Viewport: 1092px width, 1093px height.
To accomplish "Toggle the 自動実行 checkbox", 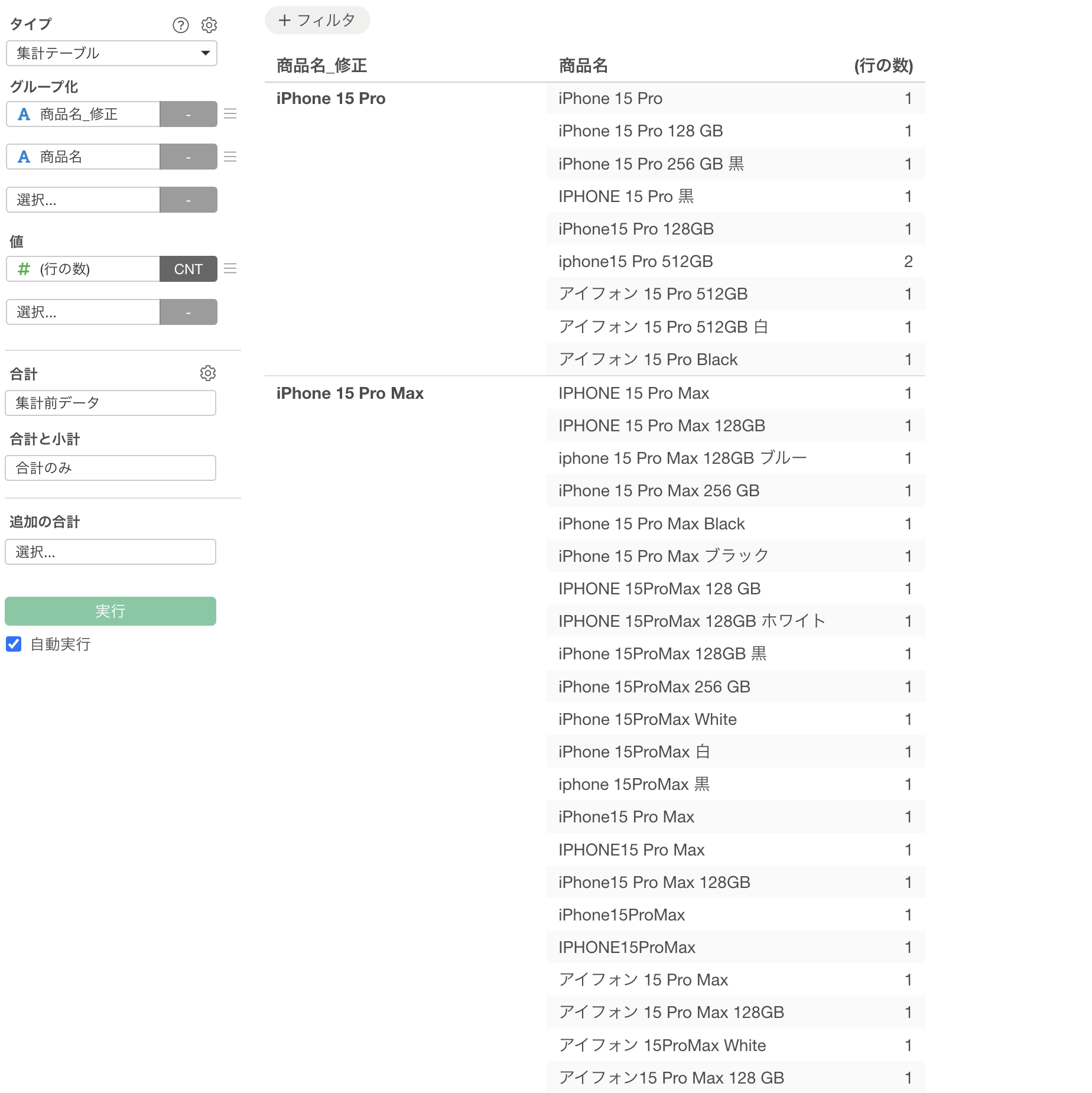I will (x=14, y=644).
